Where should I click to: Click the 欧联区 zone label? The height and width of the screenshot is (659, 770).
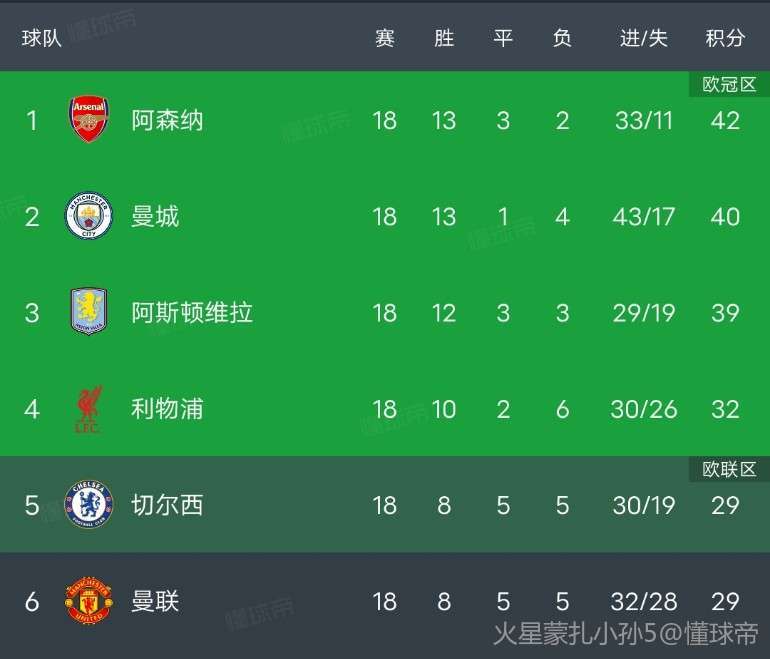(x=729, y=469)
